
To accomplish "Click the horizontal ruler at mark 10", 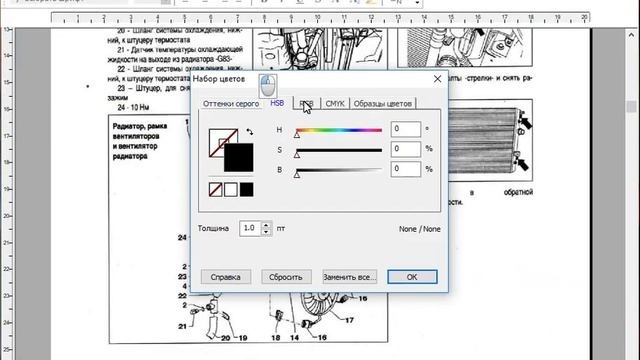I will point(318,18).
